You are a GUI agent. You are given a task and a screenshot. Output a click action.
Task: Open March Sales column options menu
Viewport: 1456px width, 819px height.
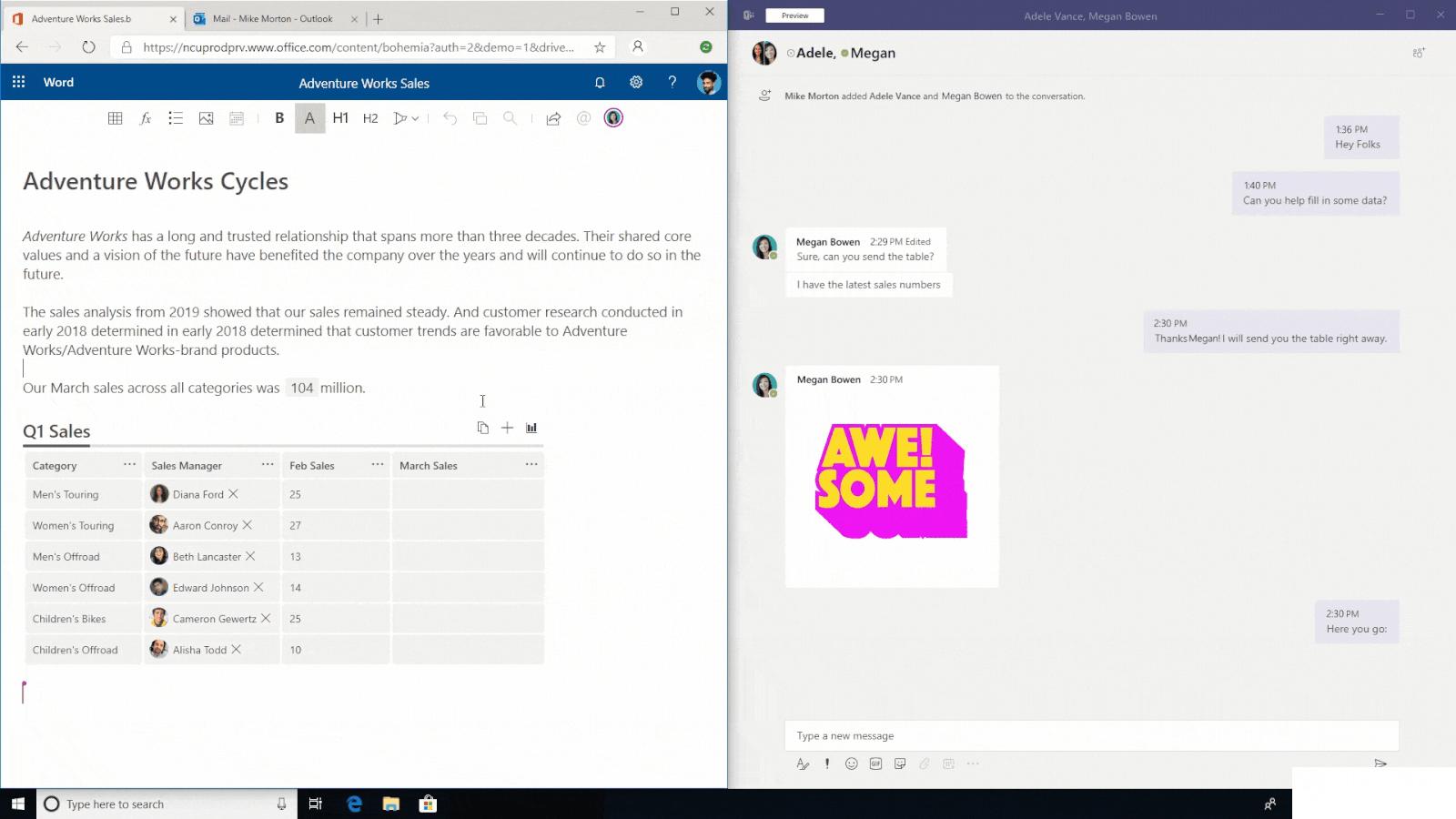click(531, 464)
